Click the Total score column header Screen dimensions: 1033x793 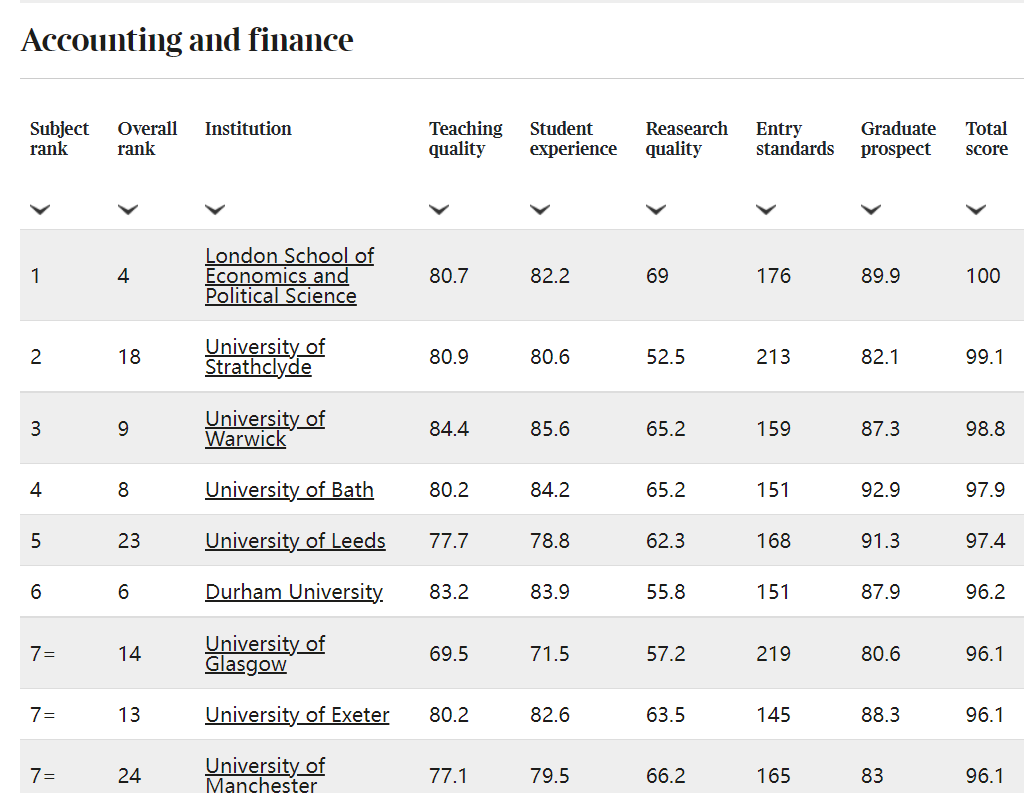[986, 139]
